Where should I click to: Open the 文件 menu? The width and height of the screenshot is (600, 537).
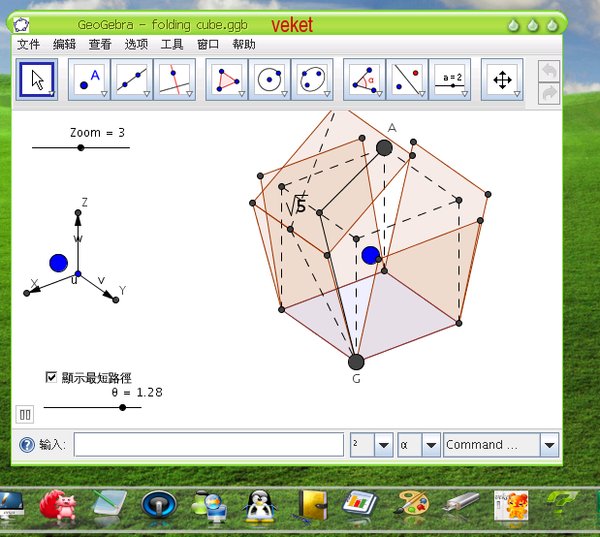coord(28,44)
